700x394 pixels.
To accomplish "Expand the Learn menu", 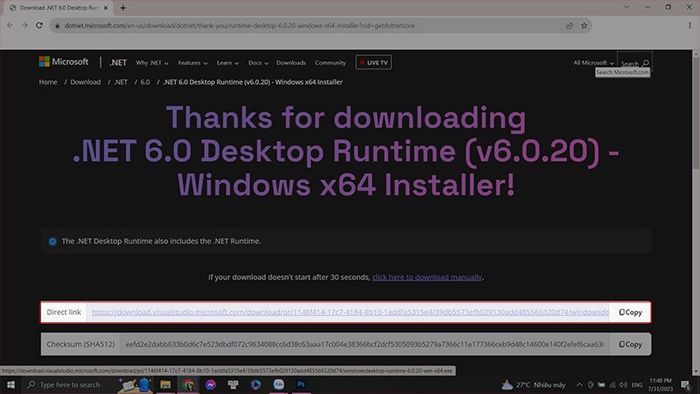I will (228, 63).
